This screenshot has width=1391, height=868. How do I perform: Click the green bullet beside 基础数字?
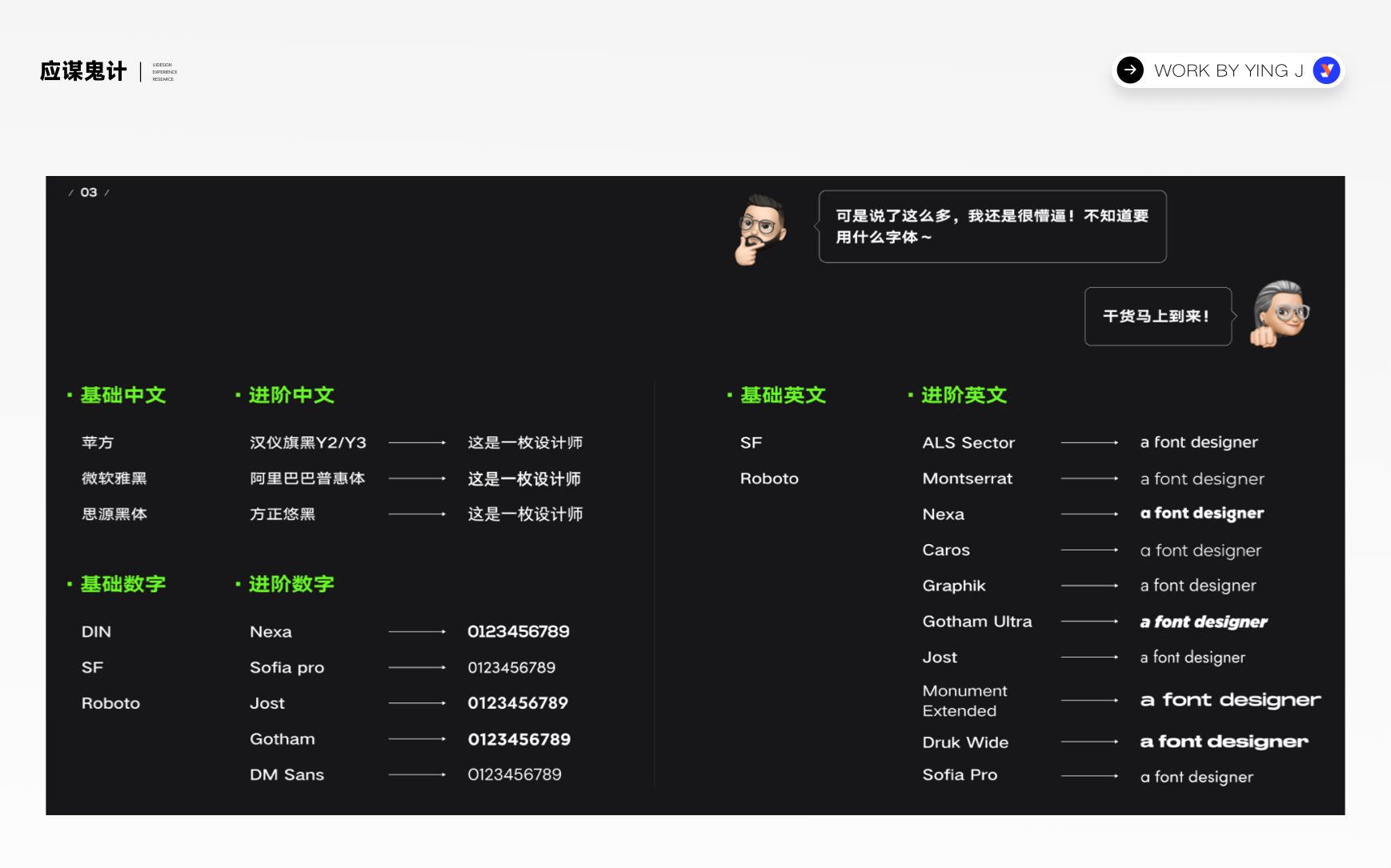[68, 585]
